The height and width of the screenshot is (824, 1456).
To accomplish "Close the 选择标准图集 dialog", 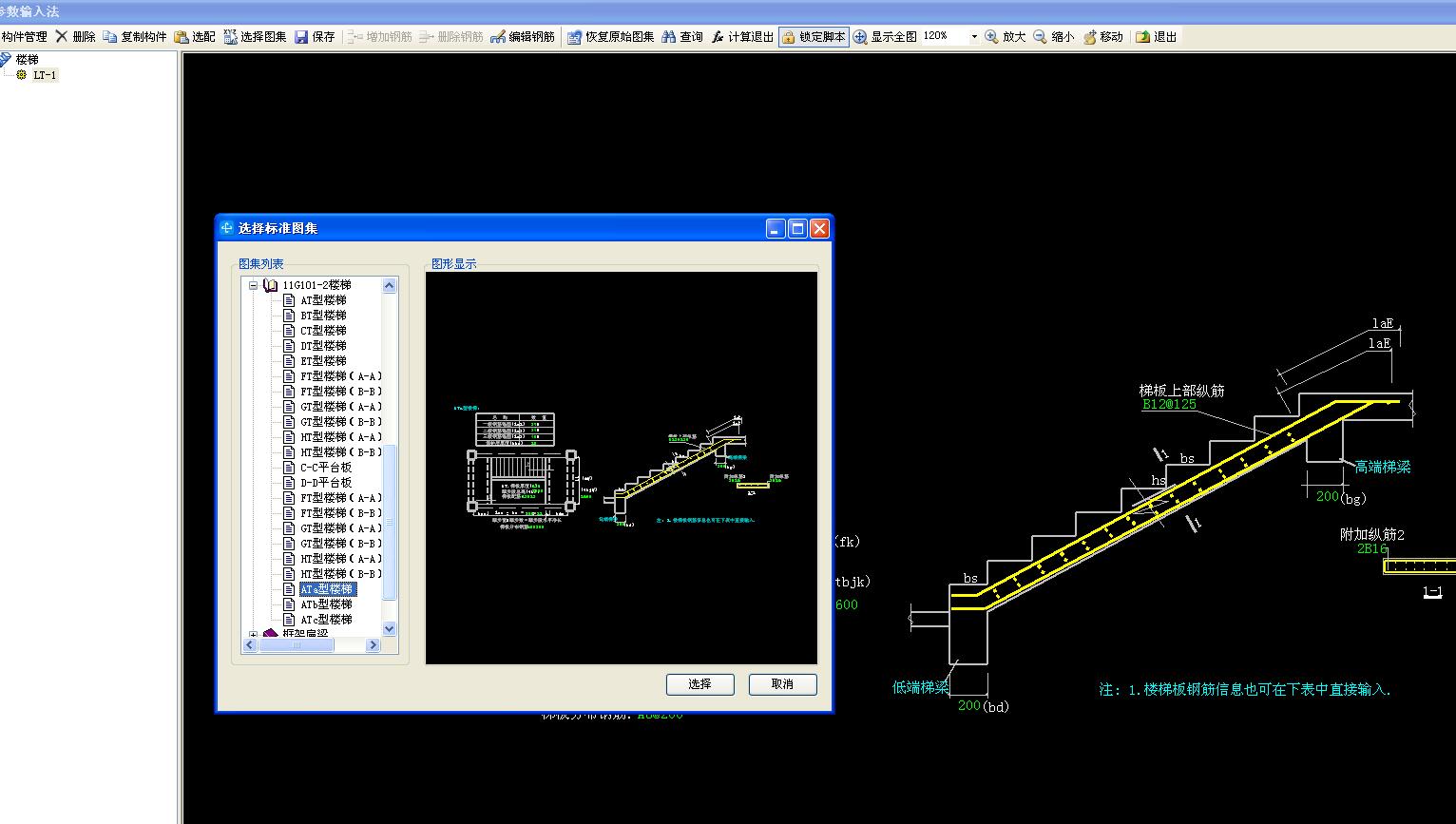I will pos(819,228).
